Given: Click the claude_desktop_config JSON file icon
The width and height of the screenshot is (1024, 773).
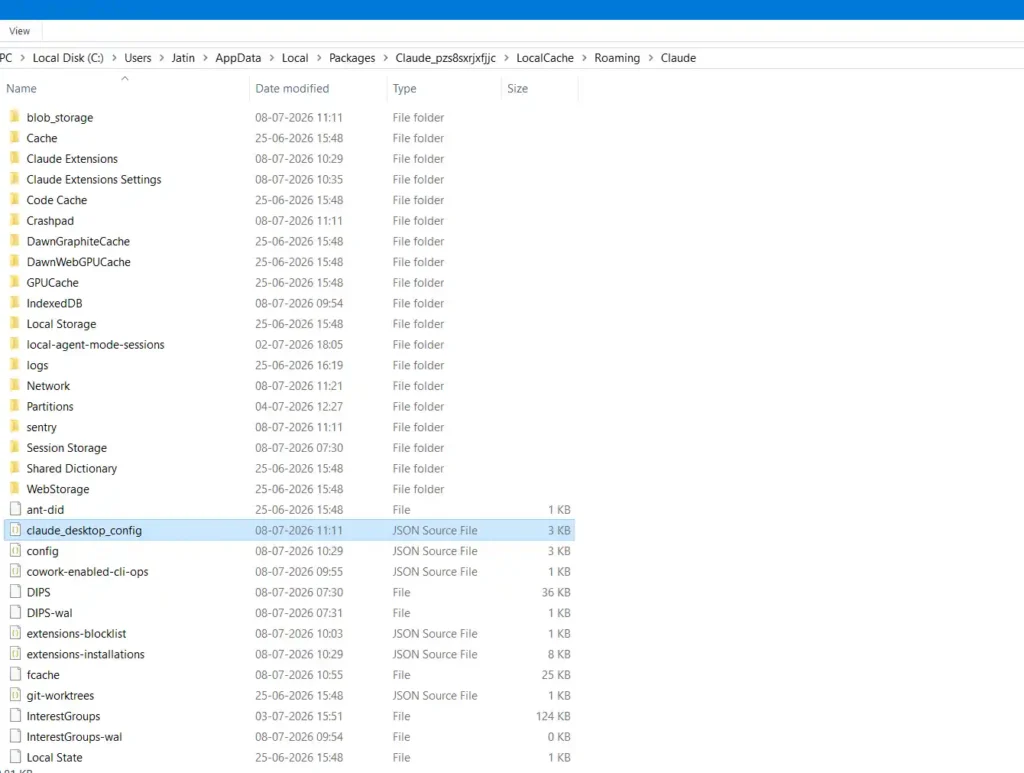Looking at the screenshot, I should pyautogui.click(x=15, y=530).
